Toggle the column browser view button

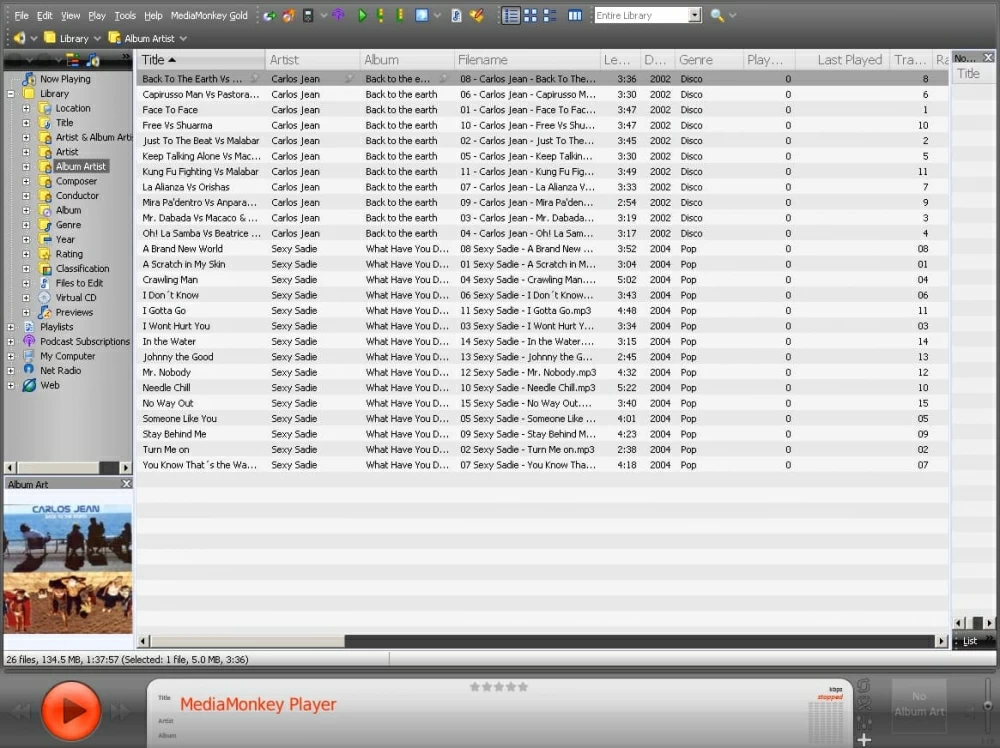tap(575, 15)
